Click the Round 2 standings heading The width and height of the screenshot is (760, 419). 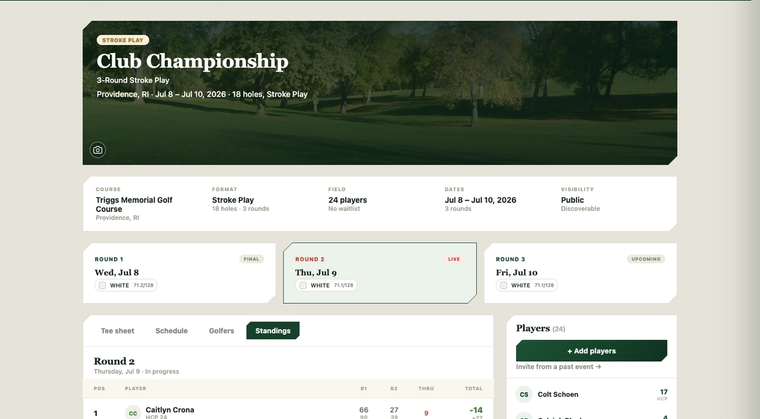pos(114,361)
